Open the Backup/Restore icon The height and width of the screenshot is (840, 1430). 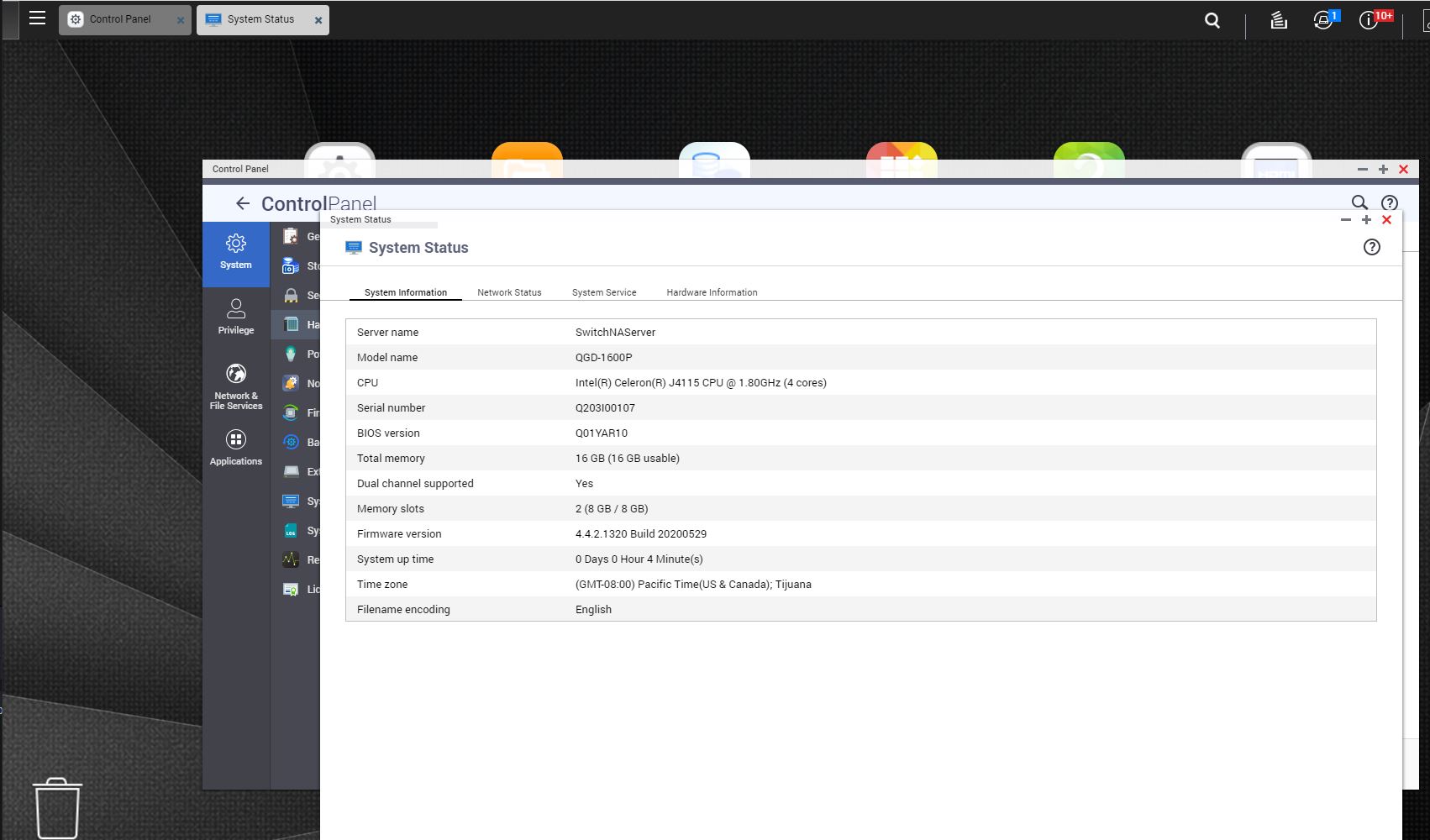[291, 442]
